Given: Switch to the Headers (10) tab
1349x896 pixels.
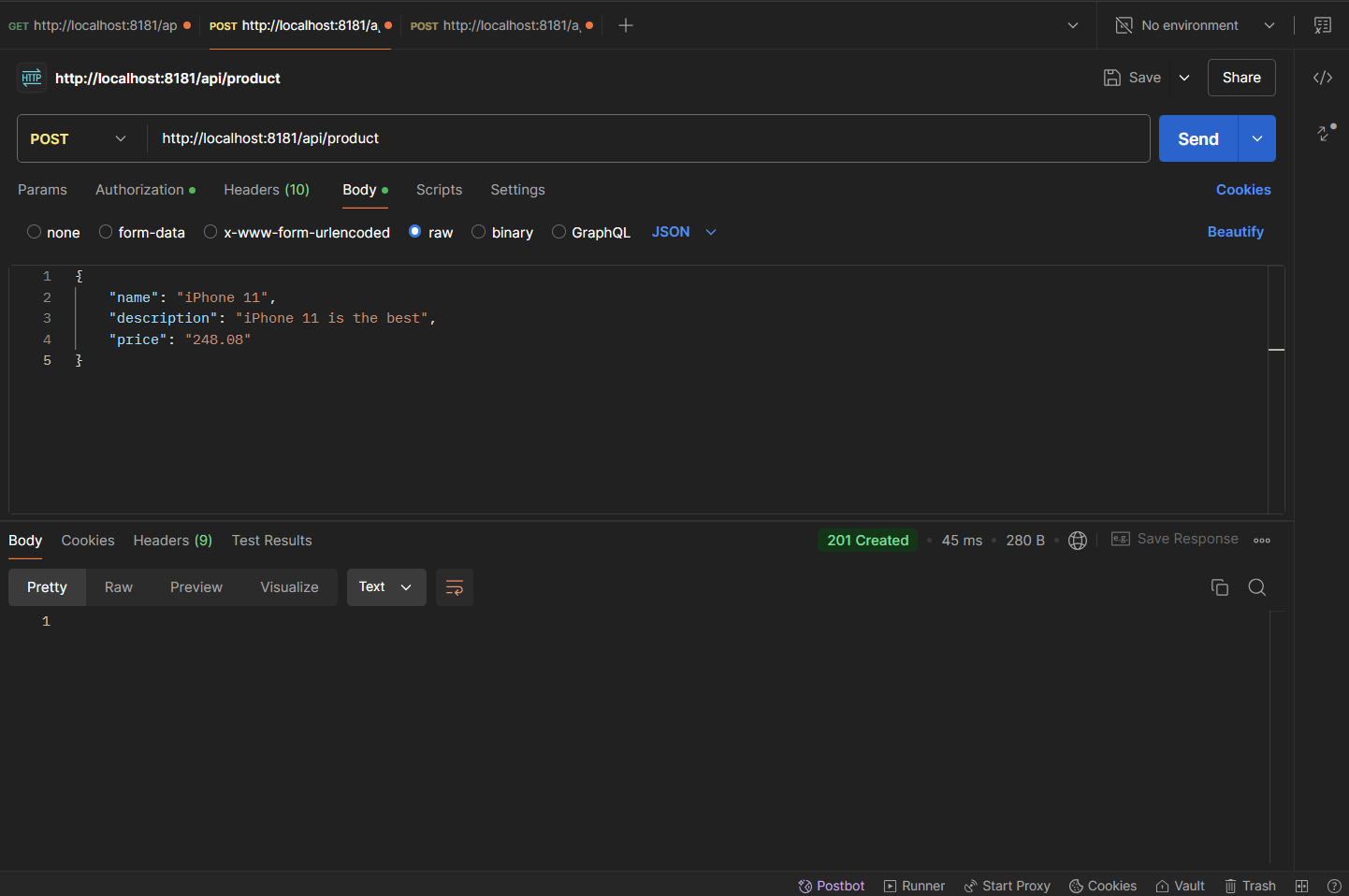Looking at the screenshot, I should point(267,190).
